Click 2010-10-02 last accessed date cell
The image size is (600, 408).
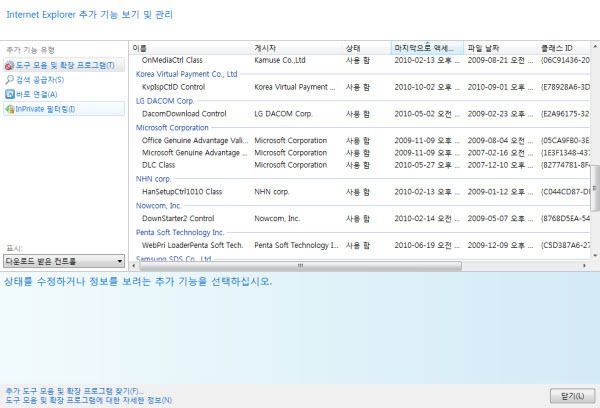tap(427, 87)
